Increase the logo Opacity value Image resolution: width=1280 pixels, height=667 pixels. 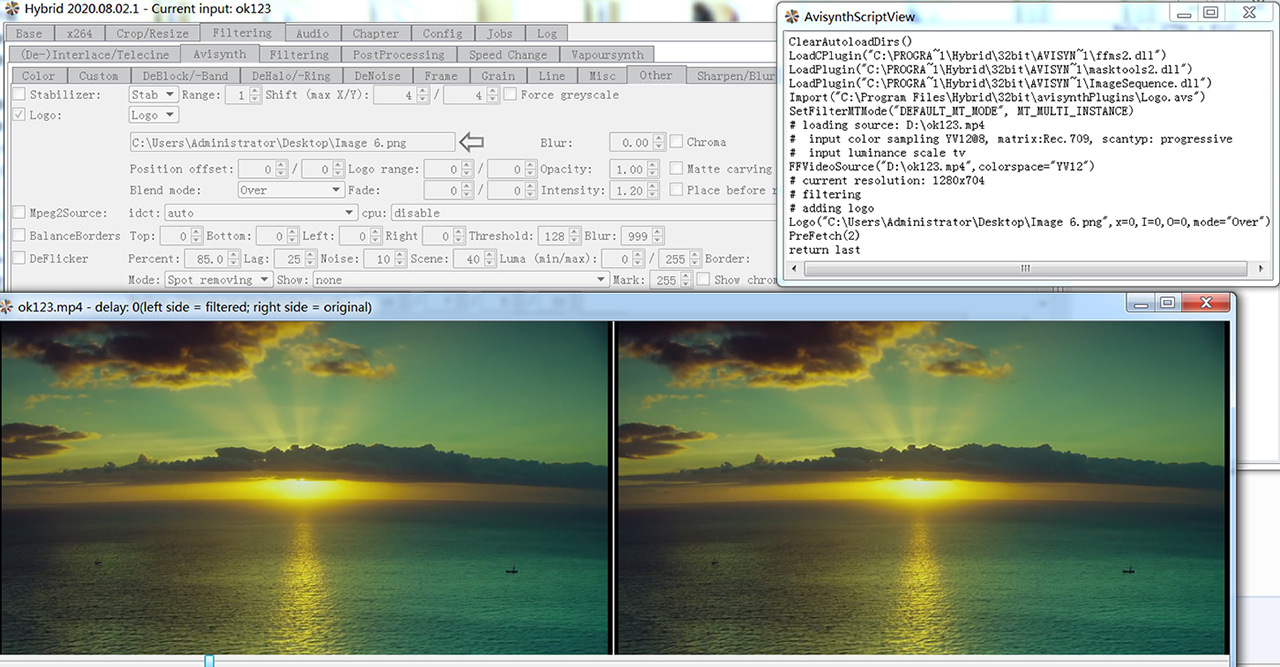pyautogui.click(x=652, y=166)
